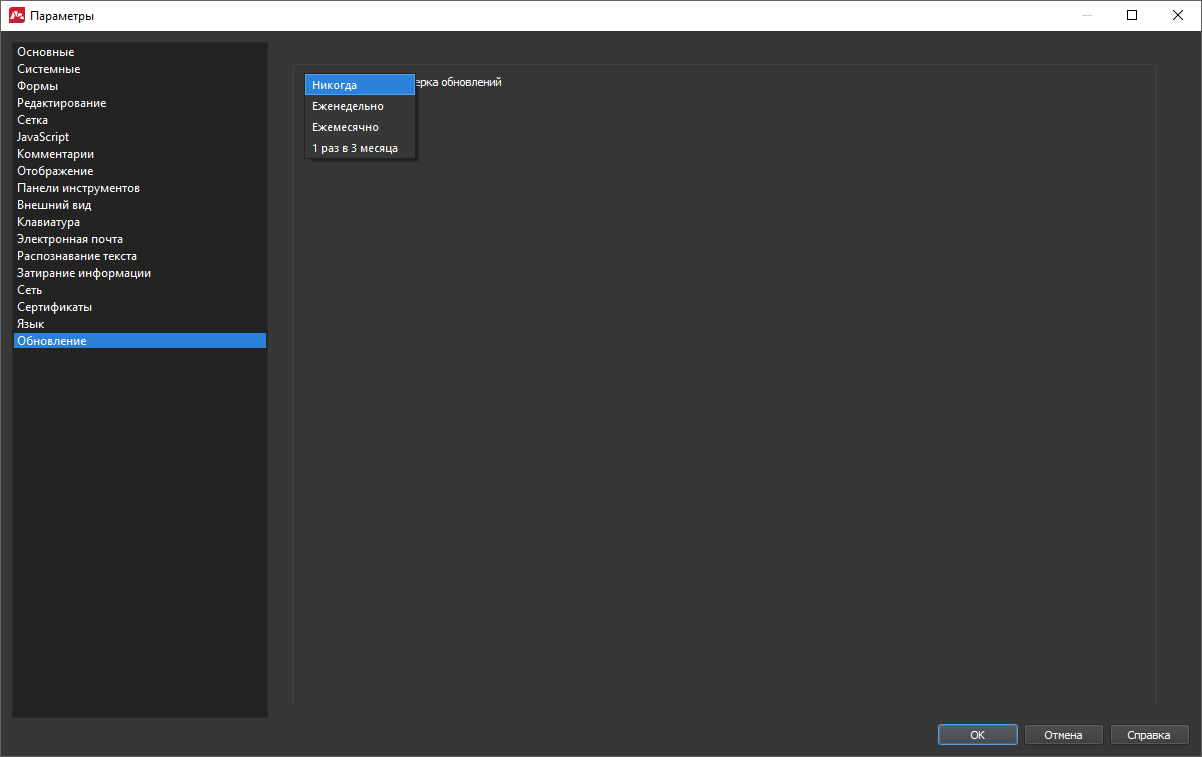The width and height of the screenshot is (1202, 757).
Task: Open "Комментарии" settings
Action: click(x=56, y=154)
